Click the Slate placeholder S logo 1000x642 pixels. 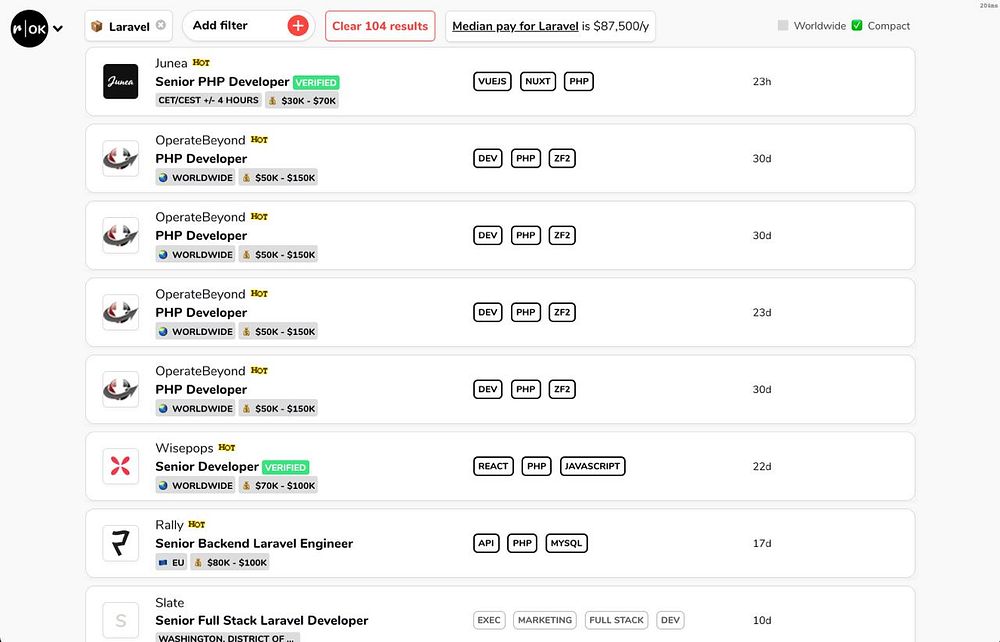click(121, 620)
